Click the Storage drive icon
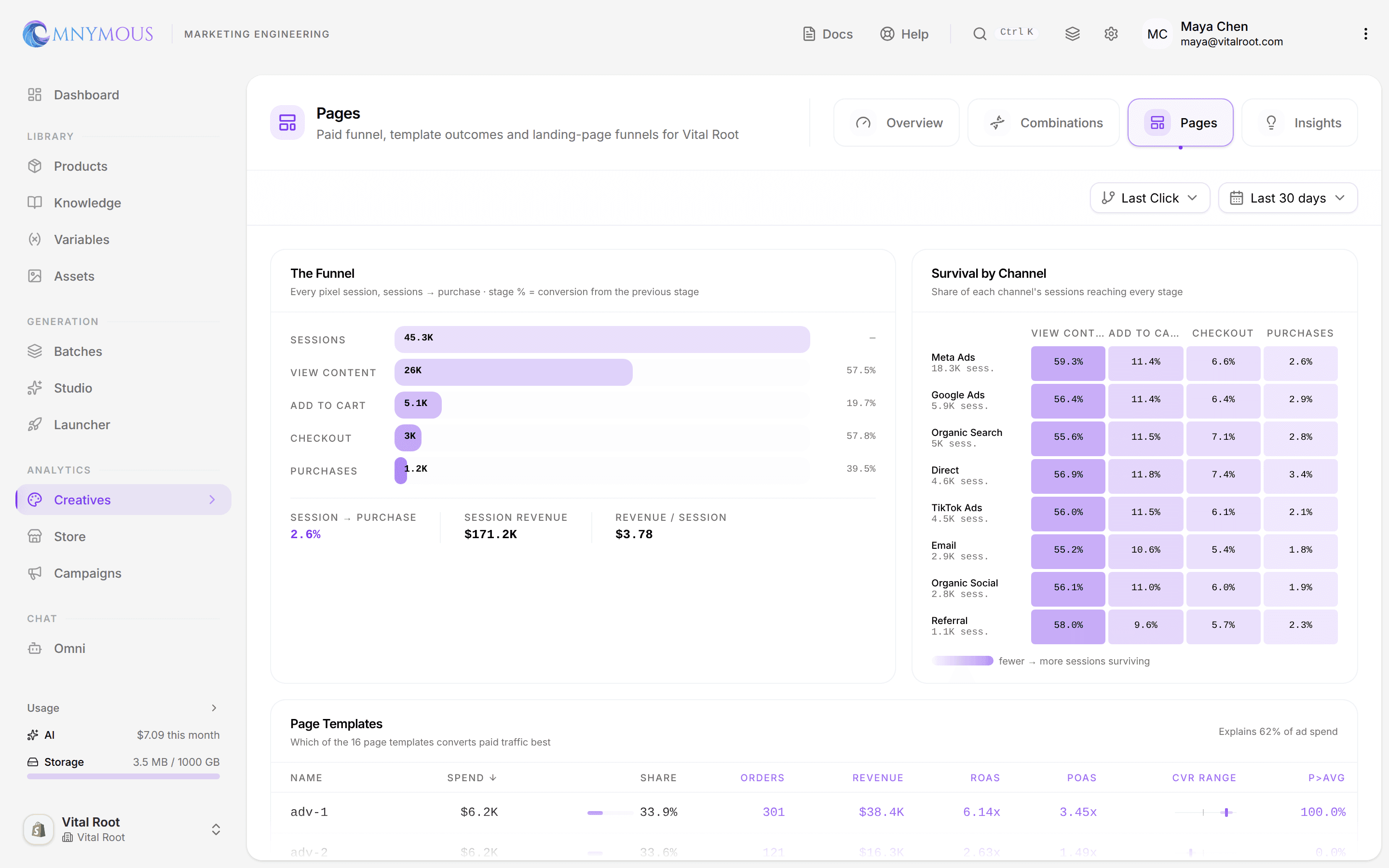Image resolution: width=1389 pixels, height=868 pixels. (33, 762)
